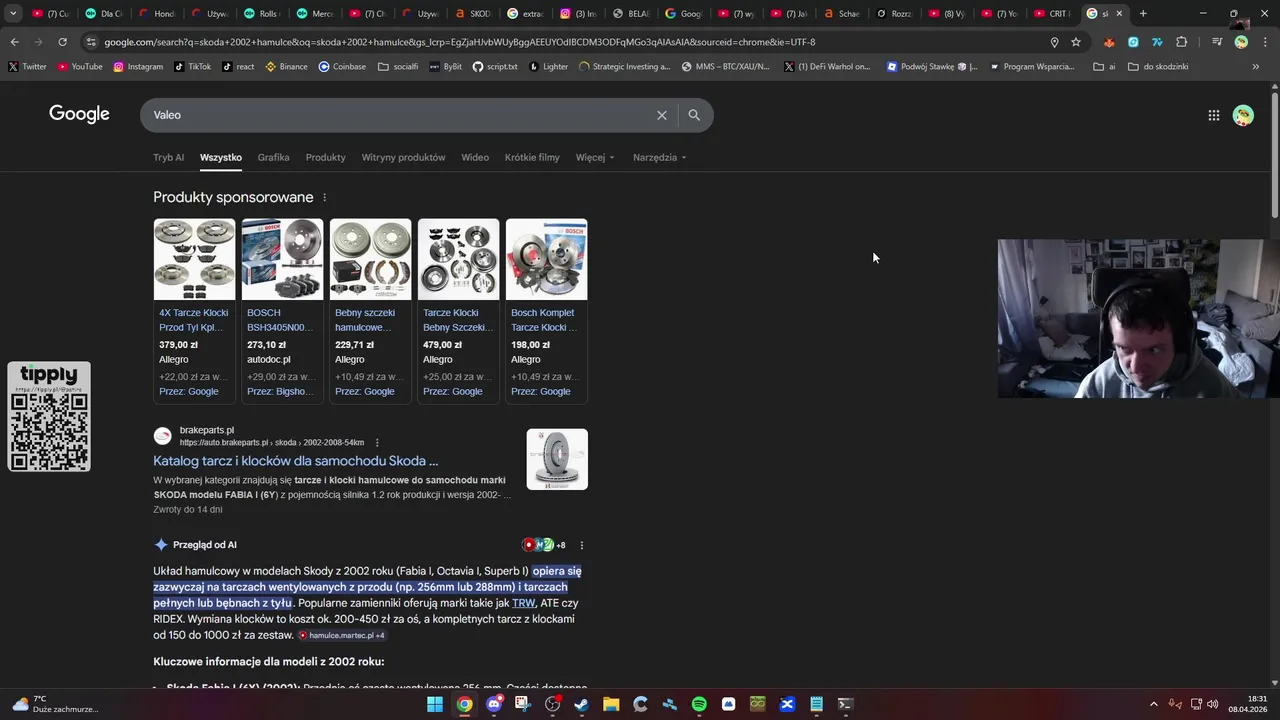Image resolution: width=1280 pixels, height=720 pixels.
Task: Open the weather widget showing 7°C
Action: coord(55,704)
